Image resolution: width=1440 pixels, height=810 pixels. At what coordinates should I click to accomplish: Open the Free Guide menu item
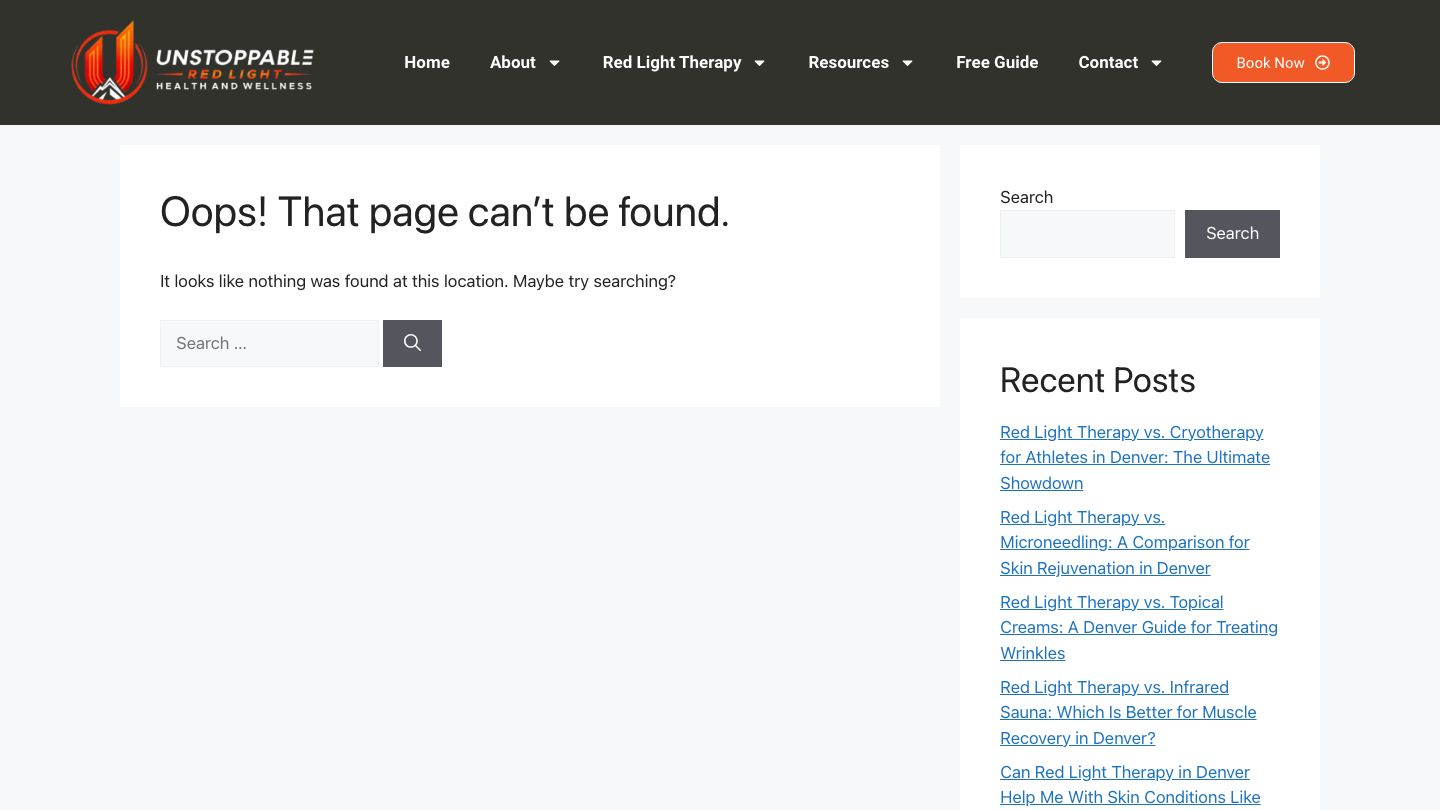(x=996, y=62)
